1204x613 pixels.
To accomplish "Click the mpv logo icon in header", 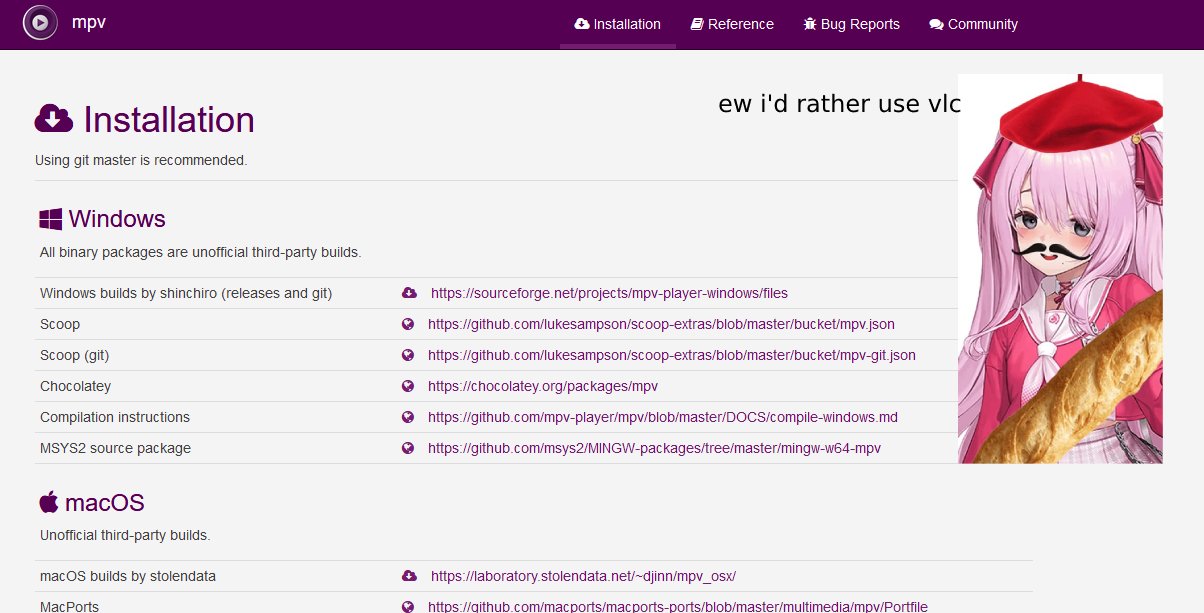I will 40,22.
